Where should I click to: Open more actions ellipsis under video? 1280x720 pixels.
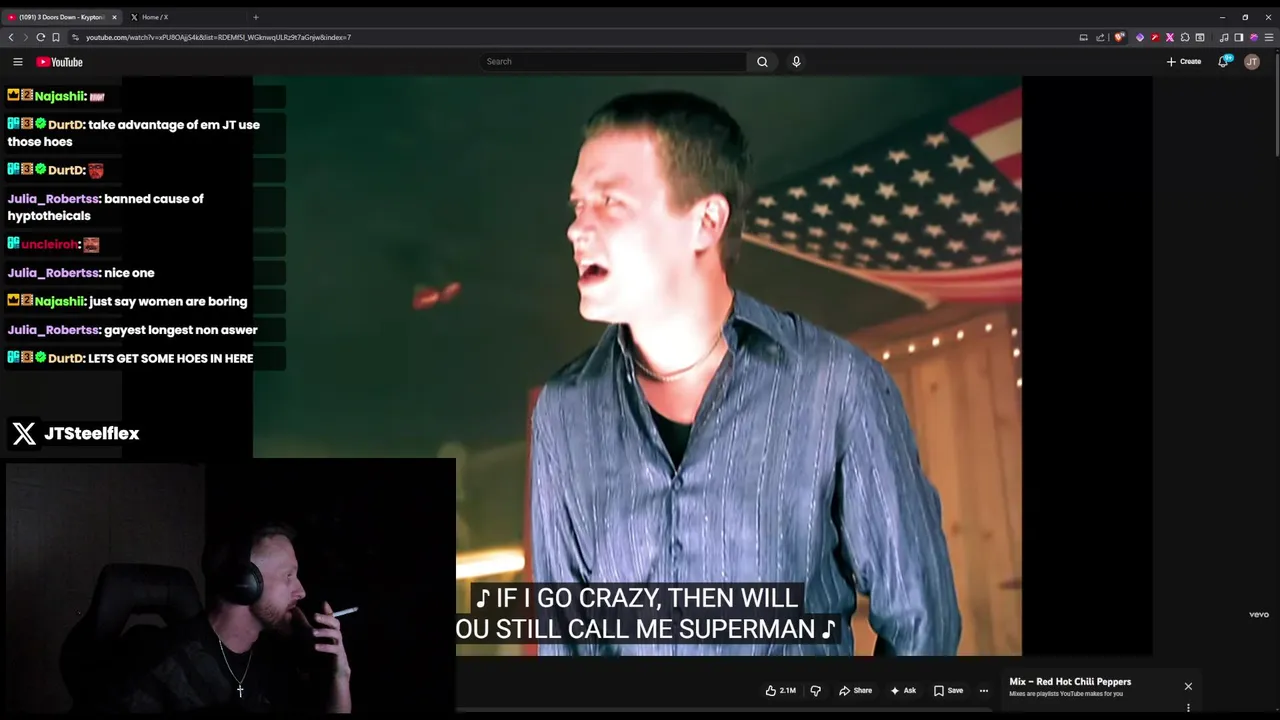tap(984, 690)
